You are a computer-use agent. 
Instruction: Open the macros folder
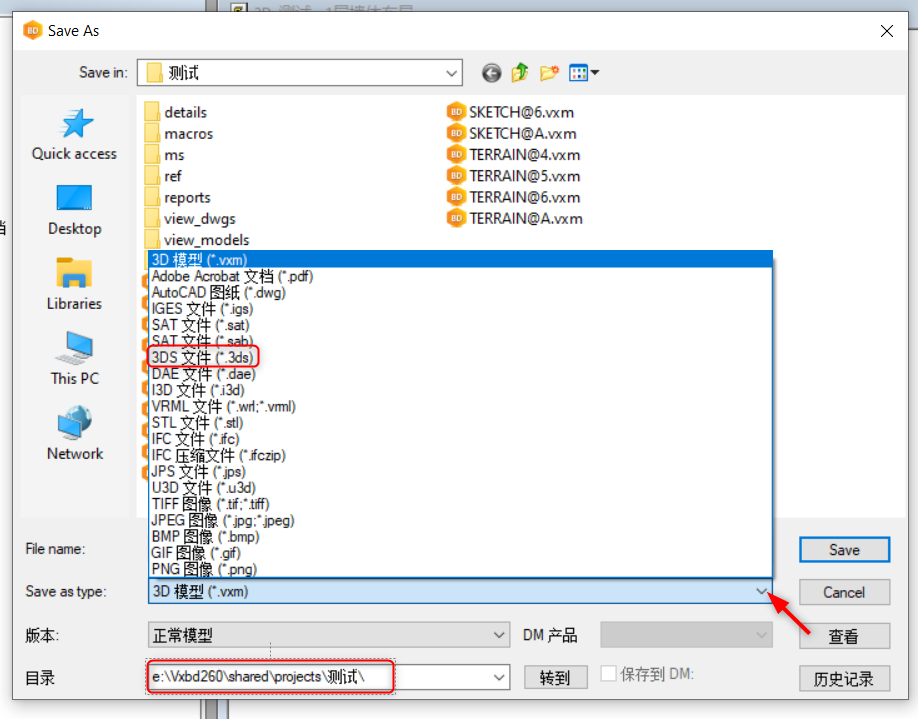179,133
